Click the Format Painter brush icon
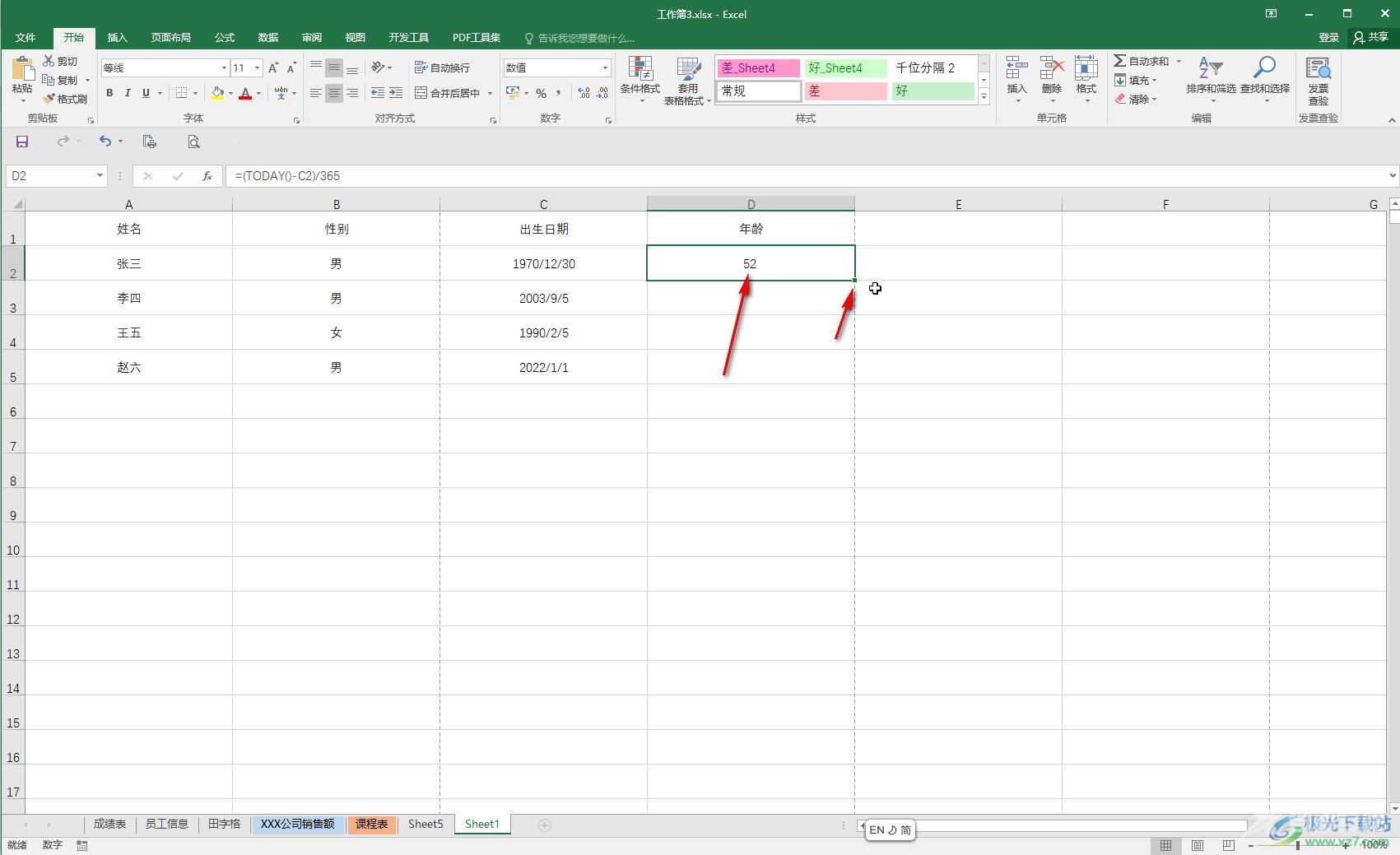Screen dimensions: 1400x855 [x=49, y=99]
